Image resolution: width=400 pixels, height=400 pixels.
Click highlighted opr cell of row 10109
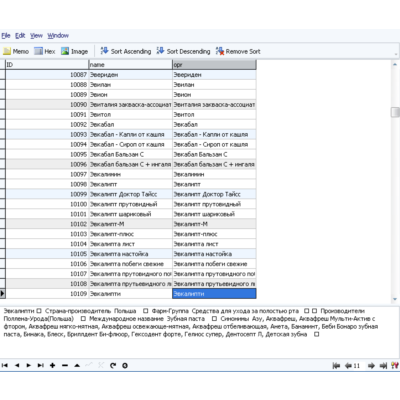pos(214,294)
